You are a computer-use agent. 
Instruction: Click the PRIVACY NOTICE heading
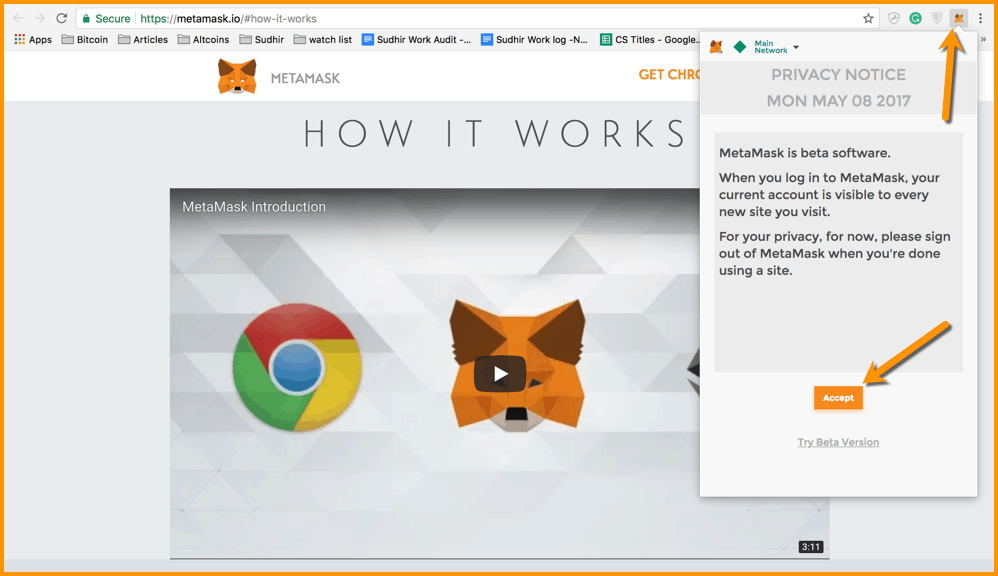coord(838,74)
